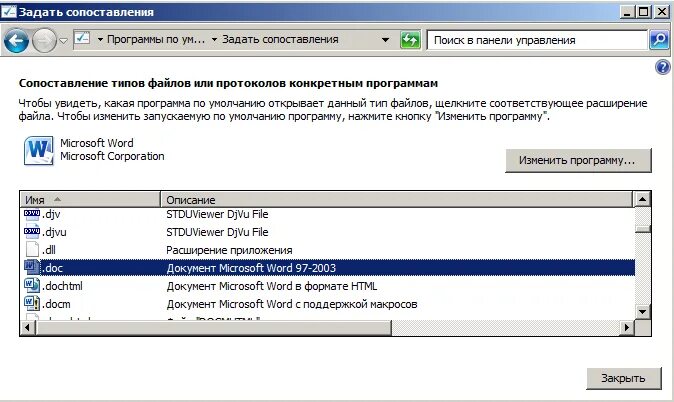The image size is (674, 402).
Task: Sort by Описание column header
Action: tap(396, 199)
